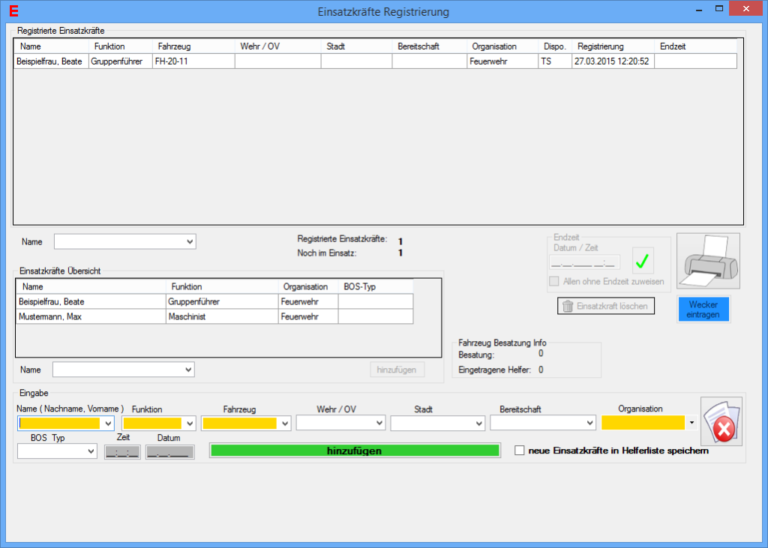Click the Zeit input field
This screenshot has width=768, height=548.
point(122,452)
